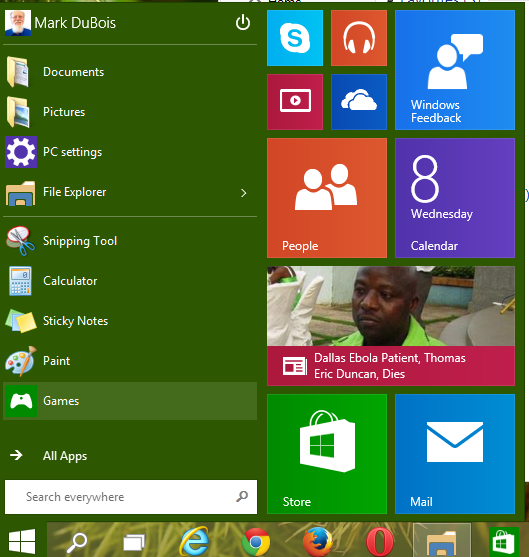This screenshot has height=557, width=529.
Task: Open the Calendar tile showing Wednesday 8
Action: click(455, 198)
